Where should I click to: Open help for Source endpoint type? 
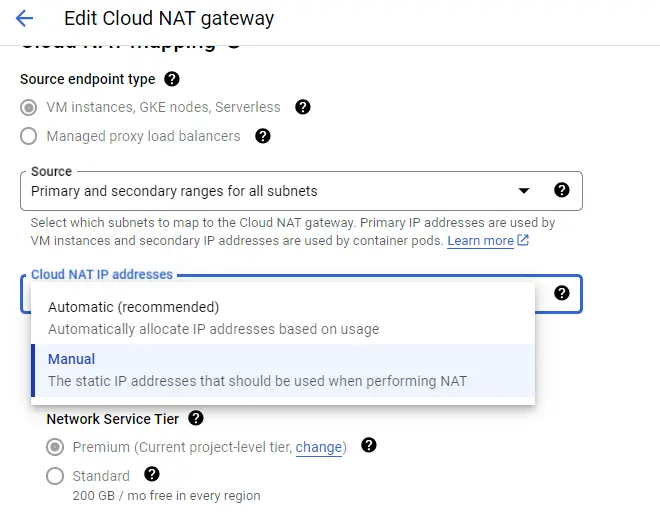click(172, 79)
